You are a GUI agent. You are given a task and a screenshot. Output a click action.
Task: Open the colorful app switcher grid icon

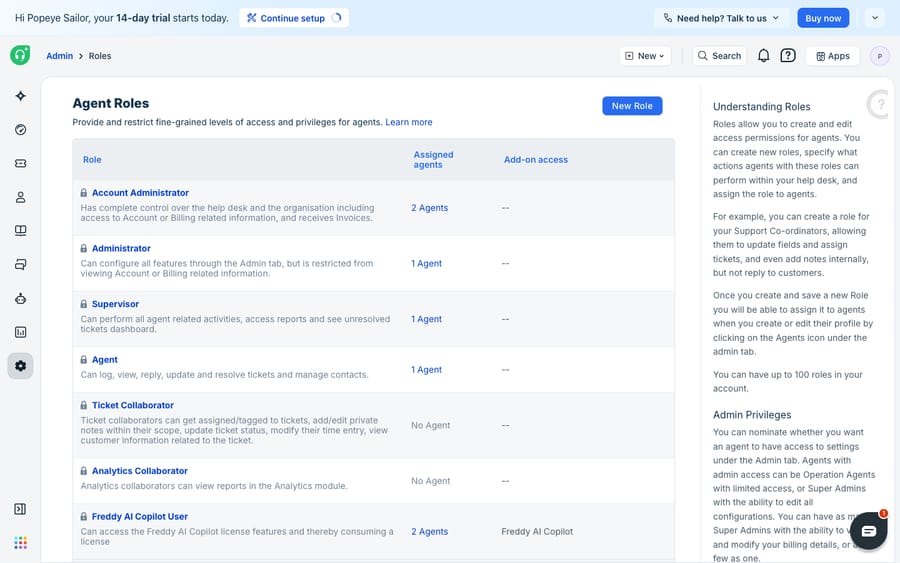tap(21, 542)
